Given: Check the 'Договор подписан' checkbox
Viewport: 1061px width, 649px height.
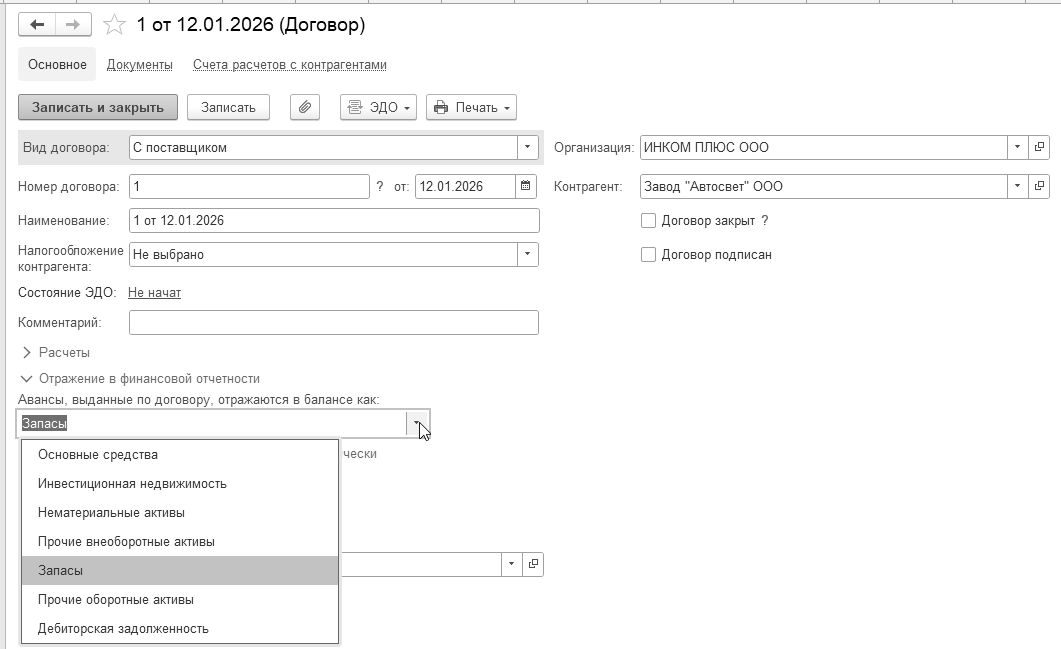Looking at the screenshot, I should point(649,255).
